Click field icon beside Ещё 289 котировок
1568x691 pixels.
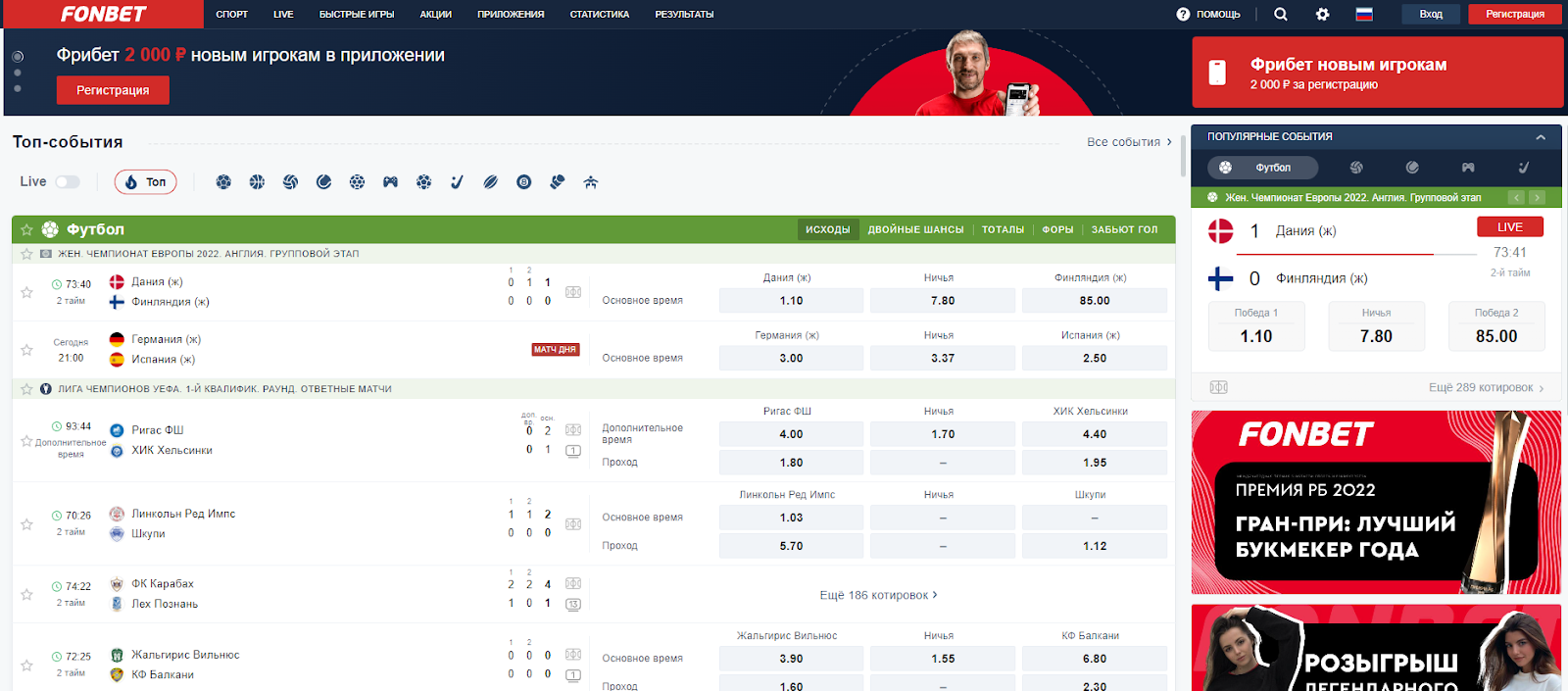pyautogui.click(x=1218, y=387)
